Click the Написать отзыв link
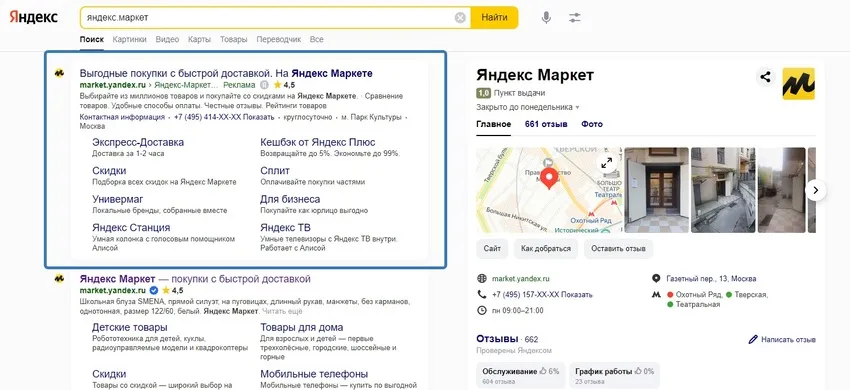 [788, 340]
